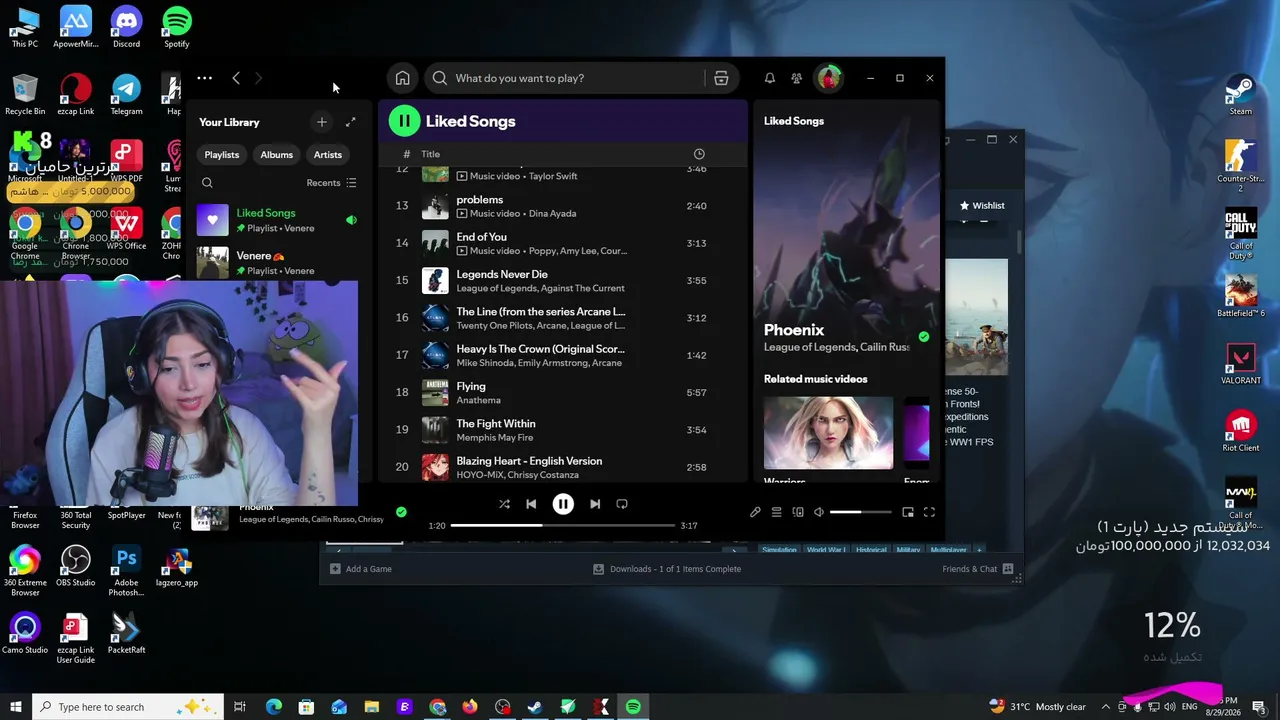Create a playlist with the plus icon
Viewport: 1280px width, 720px height.
322,122
